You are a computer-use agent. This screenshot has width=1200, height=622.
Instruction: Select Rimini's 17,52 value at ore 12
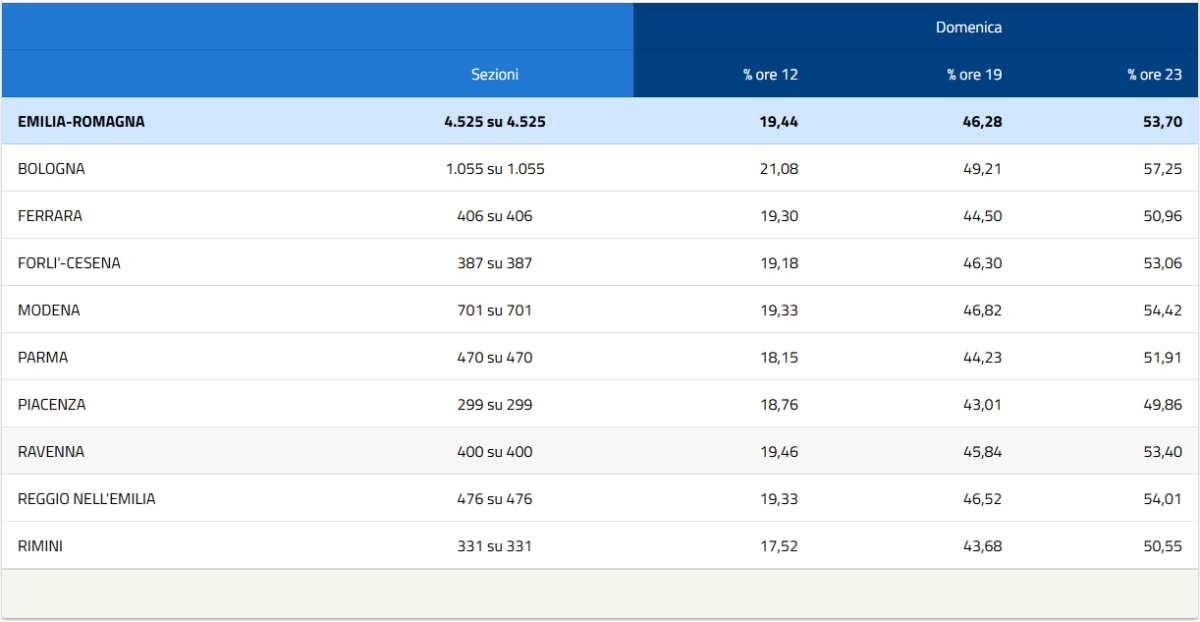pyautogui.click(x=779, y=546)
